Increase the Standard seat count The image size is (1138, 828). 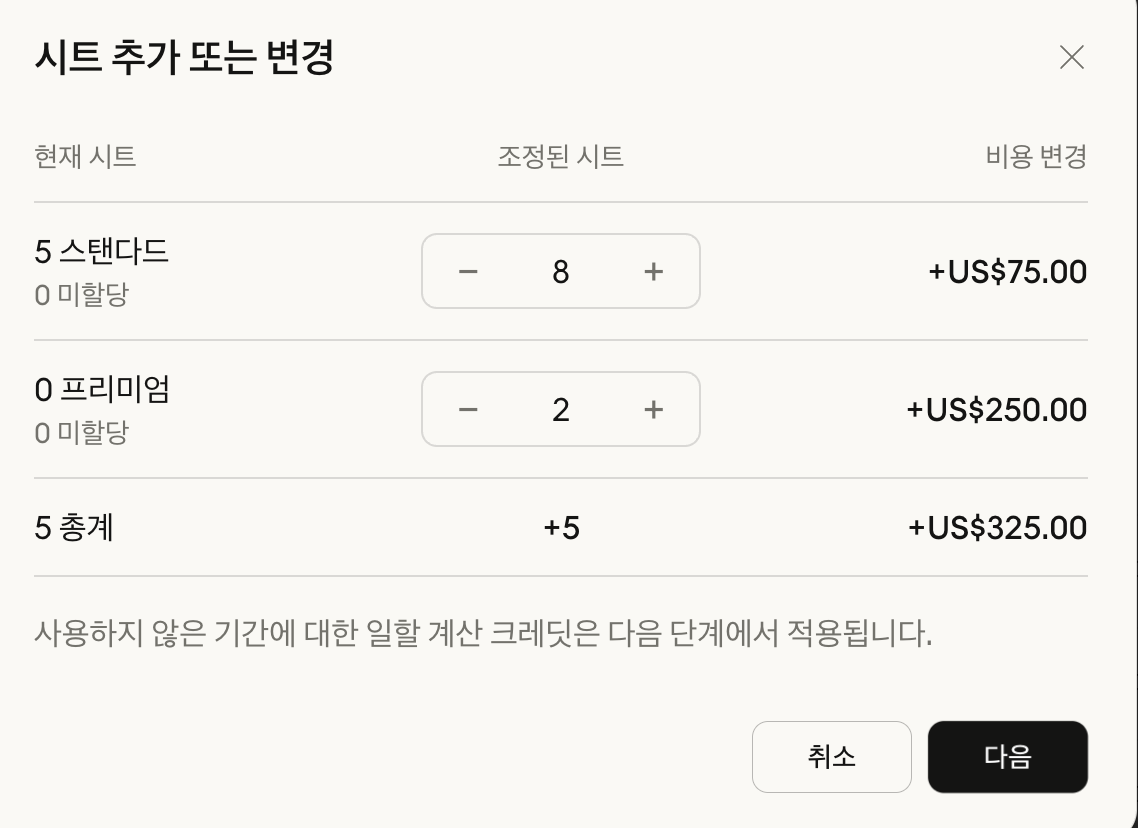point(654,271)
